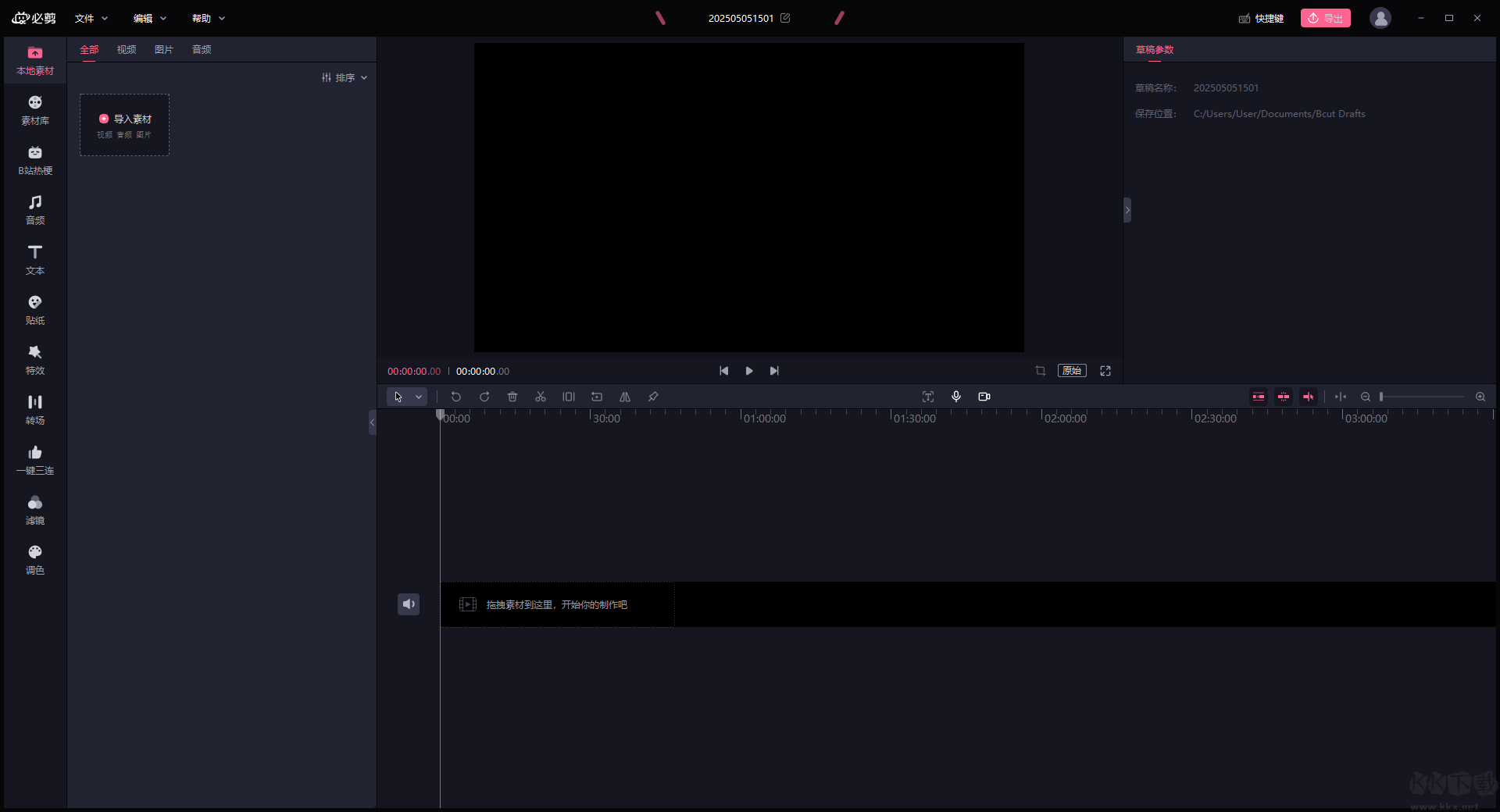Image resolution: width=1500 pixels, height=812 pixels.
Task: Click the scissors split icon
Action: point(541,397)
